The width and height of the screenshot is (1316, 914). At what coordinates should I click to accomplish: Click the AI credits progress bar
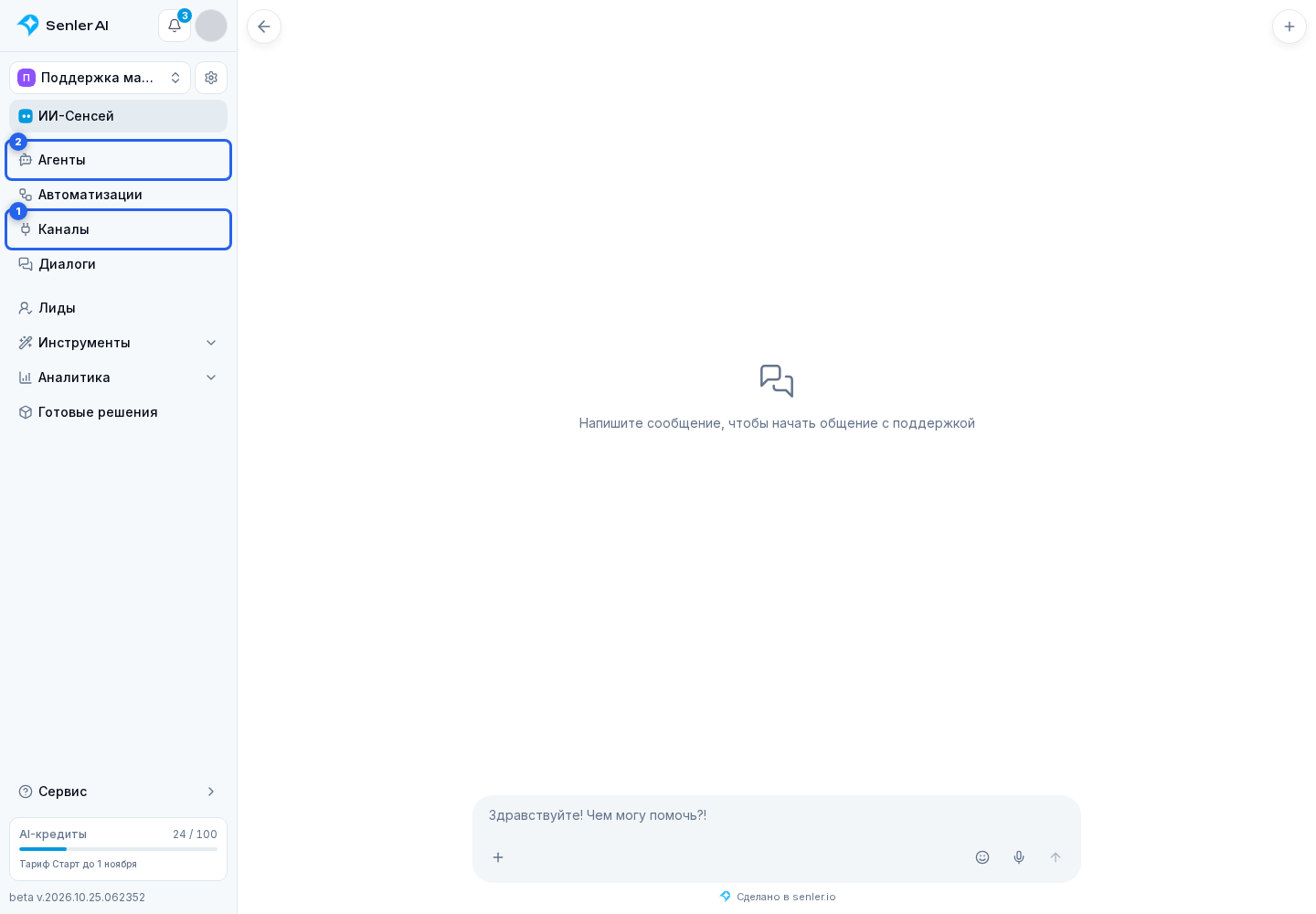(119, 849)
